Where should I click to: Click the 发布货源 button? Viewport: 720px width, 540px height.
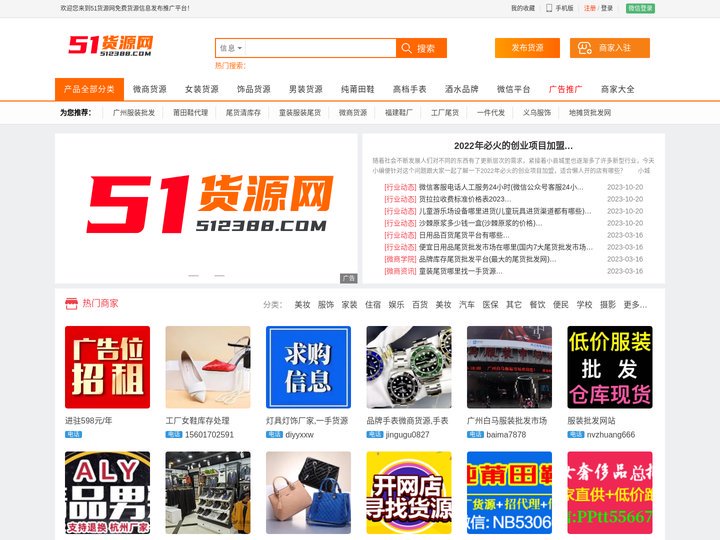coord(527,48)
